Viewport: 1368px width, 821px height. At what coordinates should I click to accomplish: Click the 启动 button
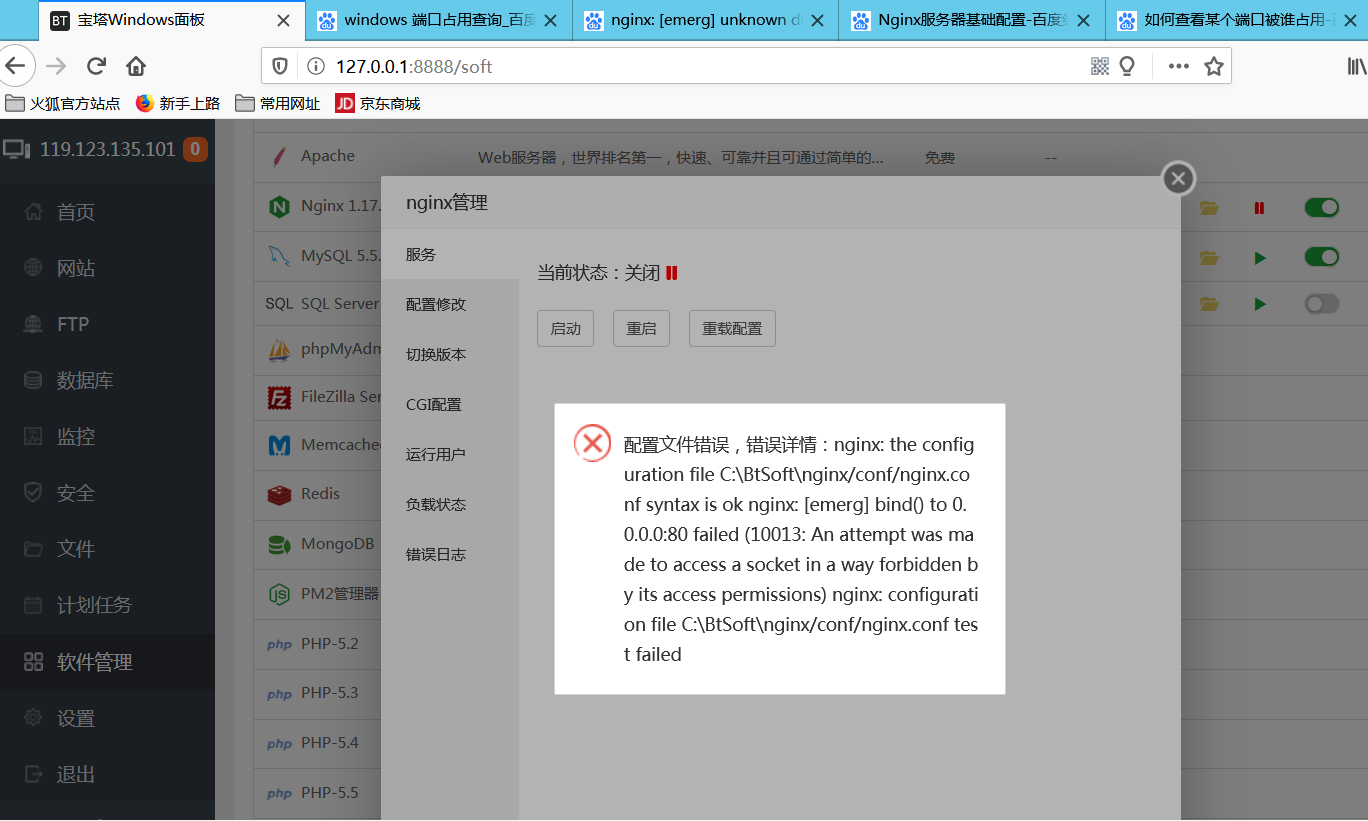[566, 328]
